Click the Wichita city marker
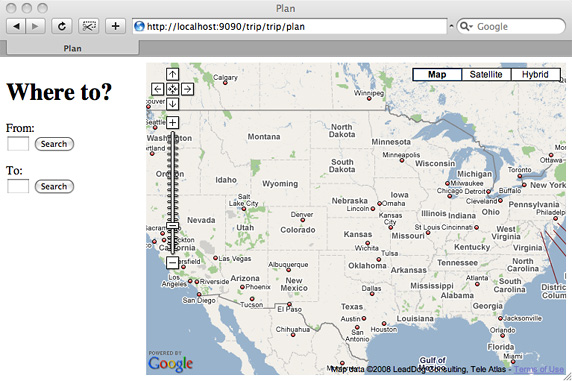 [367, 243]
